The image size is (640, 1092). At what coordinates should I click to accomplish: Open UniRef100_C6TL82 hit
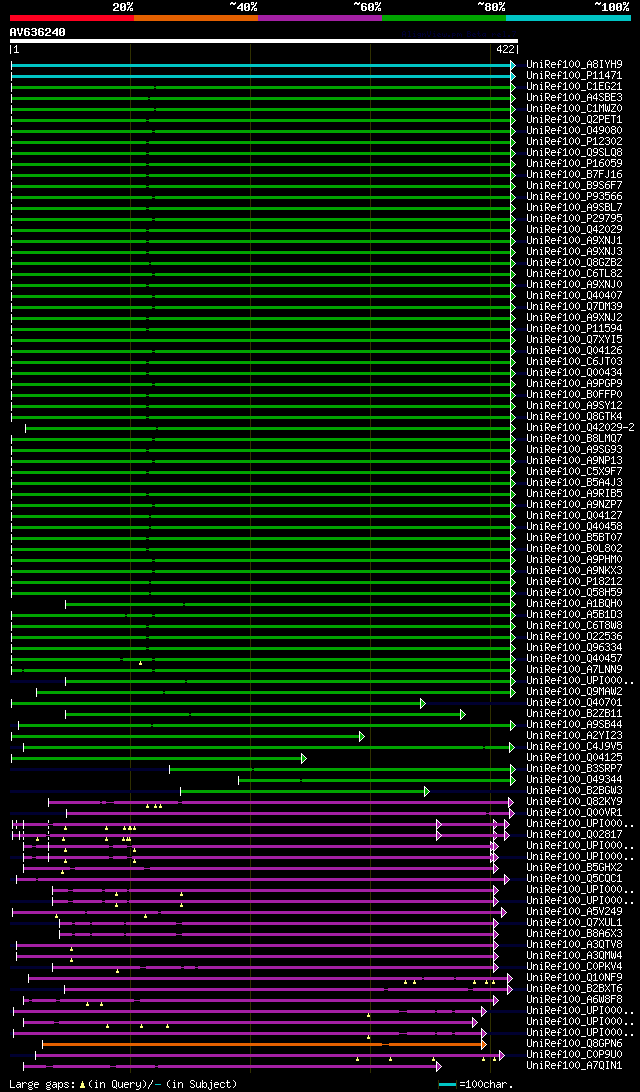(575, 273)
